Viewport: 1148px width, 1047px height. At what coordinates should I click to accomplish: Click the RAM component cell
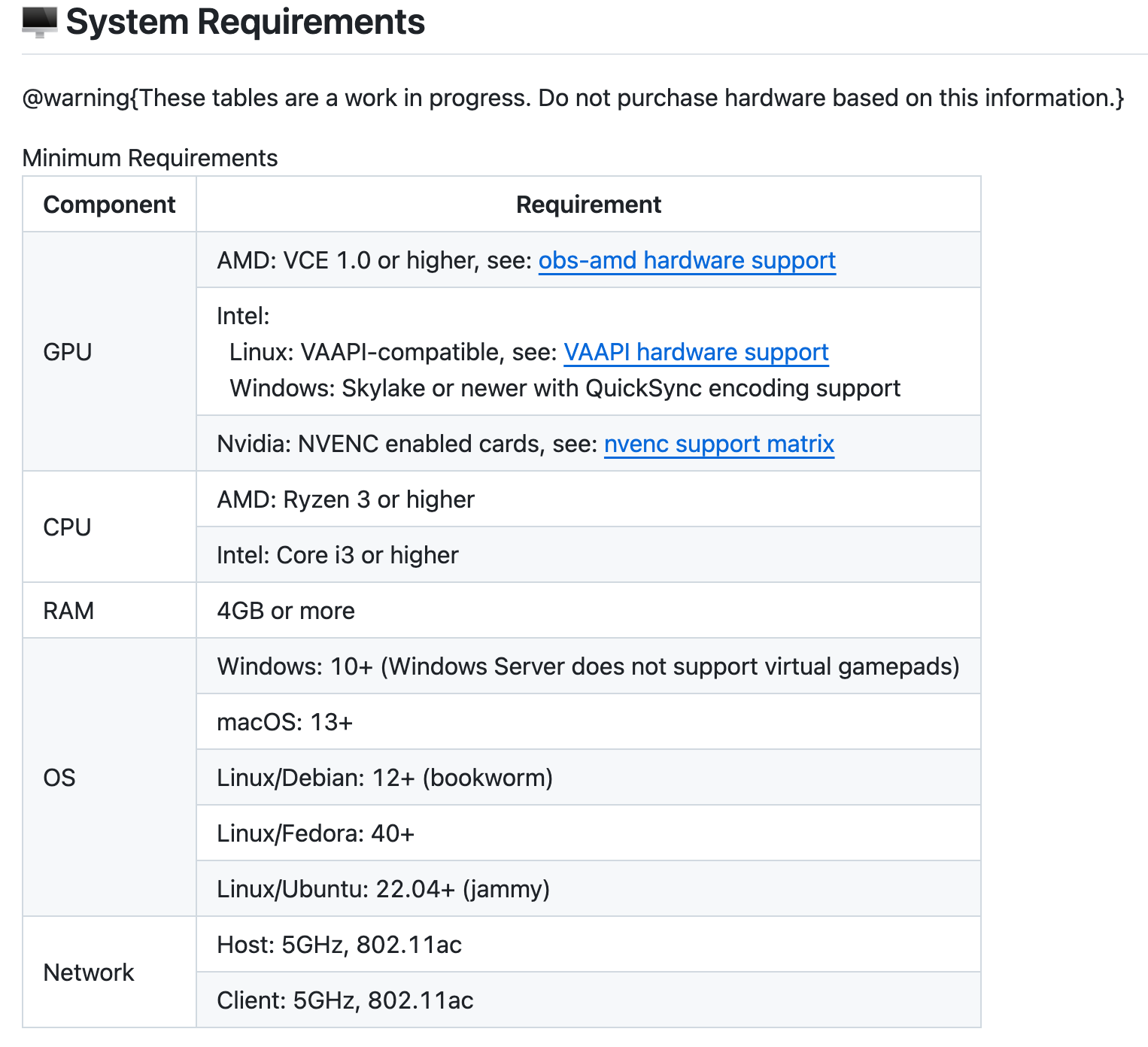(110, 611)
